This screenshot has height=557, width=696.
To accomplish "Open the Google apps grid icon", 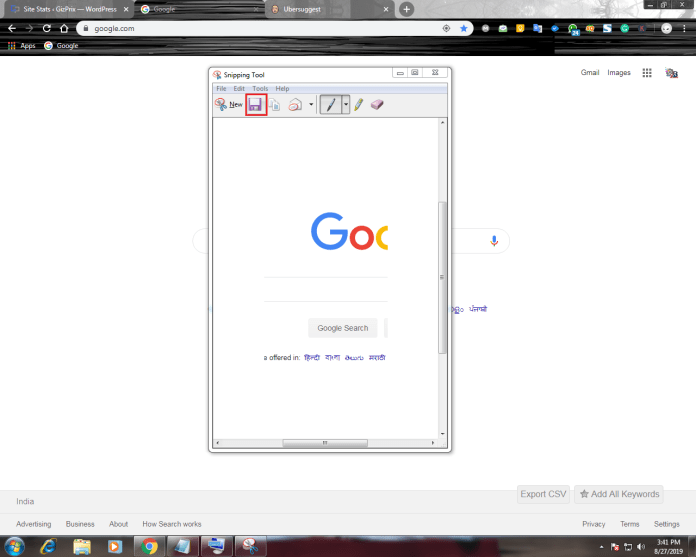I will [x=647, y=73].
